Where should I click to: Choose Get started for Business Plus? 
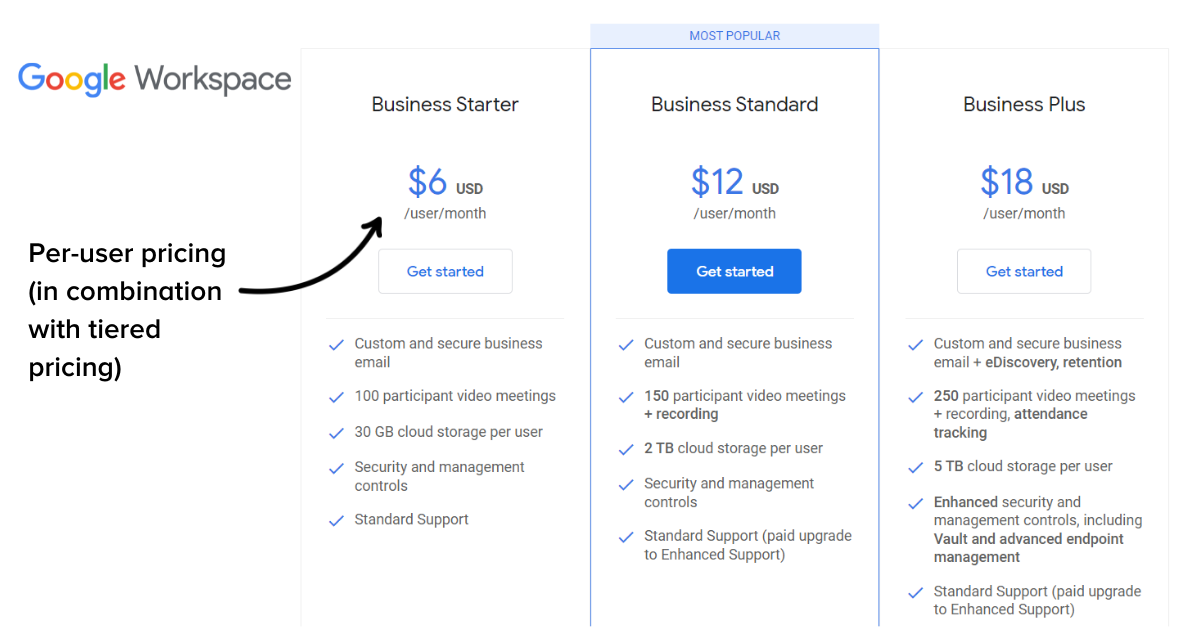pyautogui.click(x=1024, y=271)
